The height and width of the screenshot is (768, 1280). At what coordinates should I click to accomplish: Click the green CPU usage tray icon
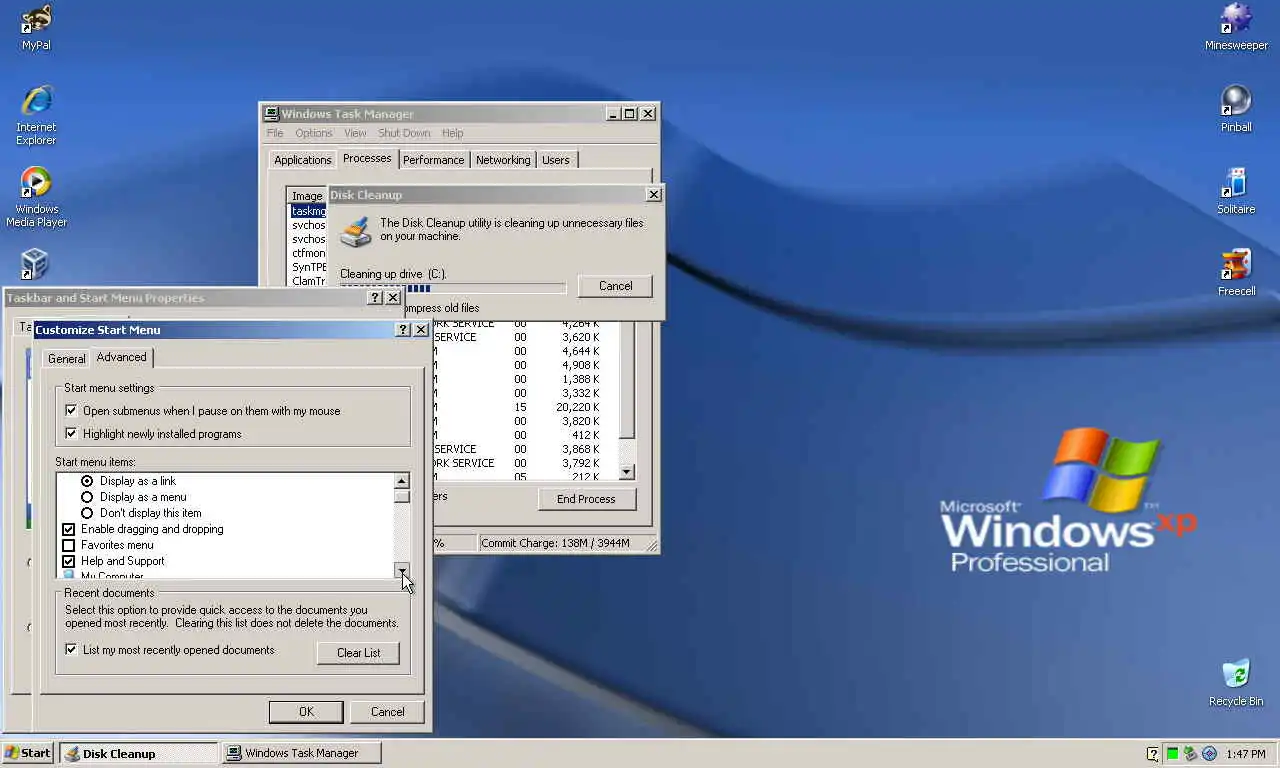coord(1172,753)
